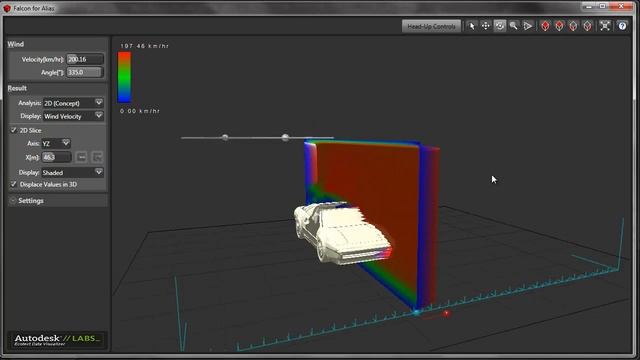The height and width of the screenshot is (360, 640).
Task: Open the slice Display Shaded dropdown
Action: pyautogui.click(x=72, y=172)
